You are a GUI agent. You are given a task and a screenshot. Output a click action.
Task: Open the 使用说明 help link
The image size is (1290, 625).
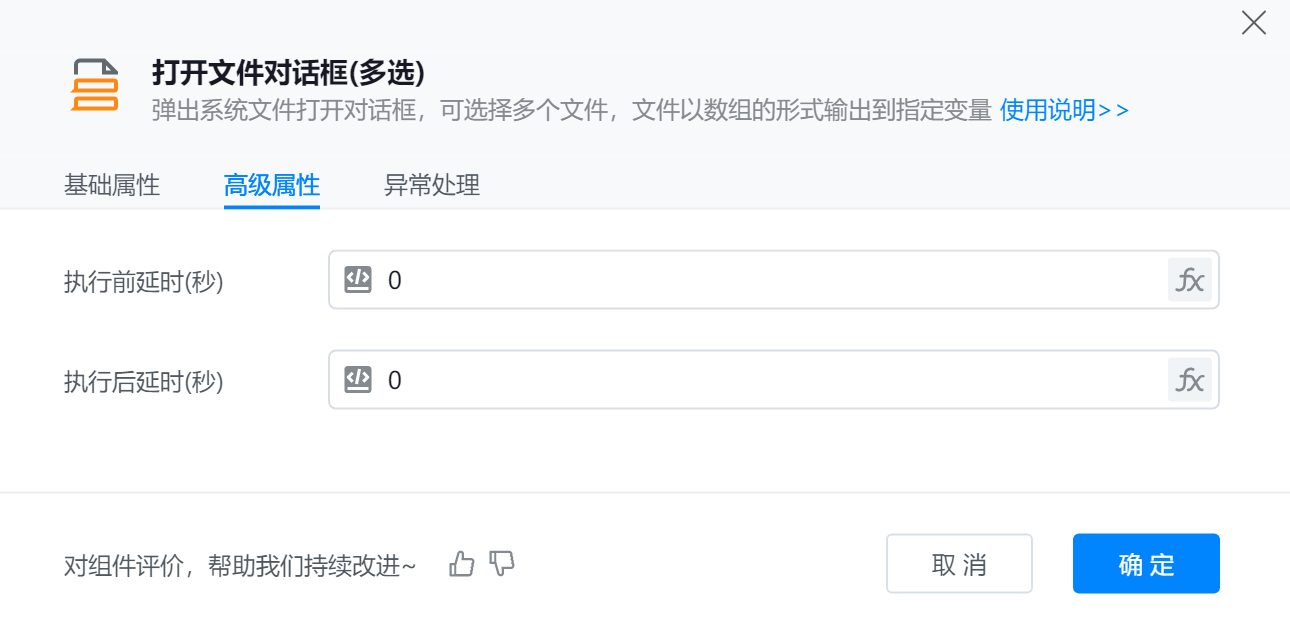[1064, 110]
